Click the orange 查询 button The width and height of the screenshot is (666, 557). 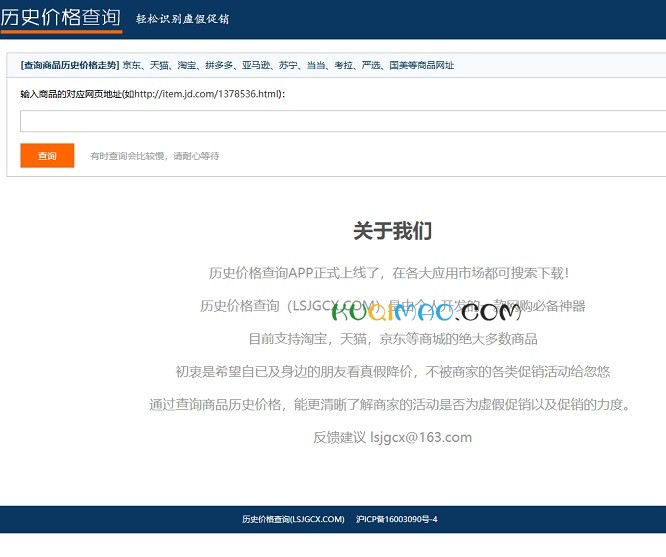pos(47,156)
